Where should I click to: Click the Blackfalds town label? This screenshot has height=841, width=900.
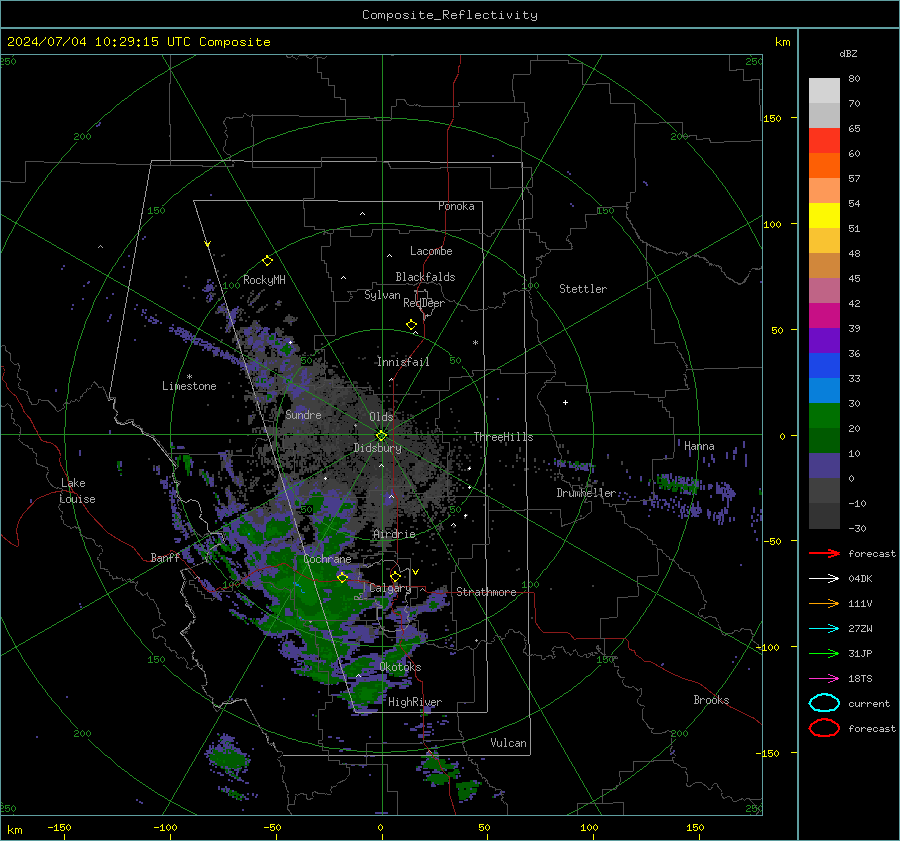click(425, 277)
